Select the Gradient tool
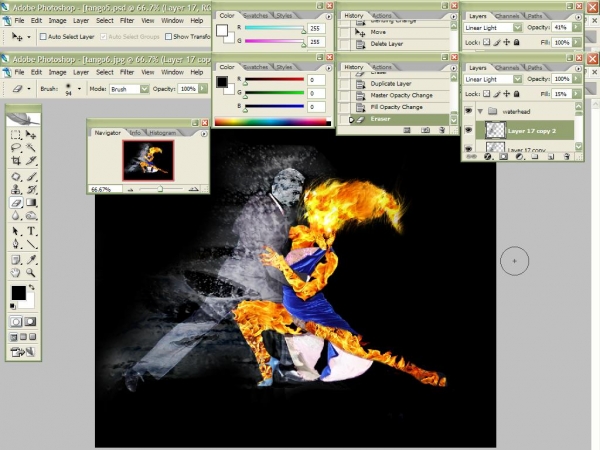600x450 pixels. pos(31,202)
